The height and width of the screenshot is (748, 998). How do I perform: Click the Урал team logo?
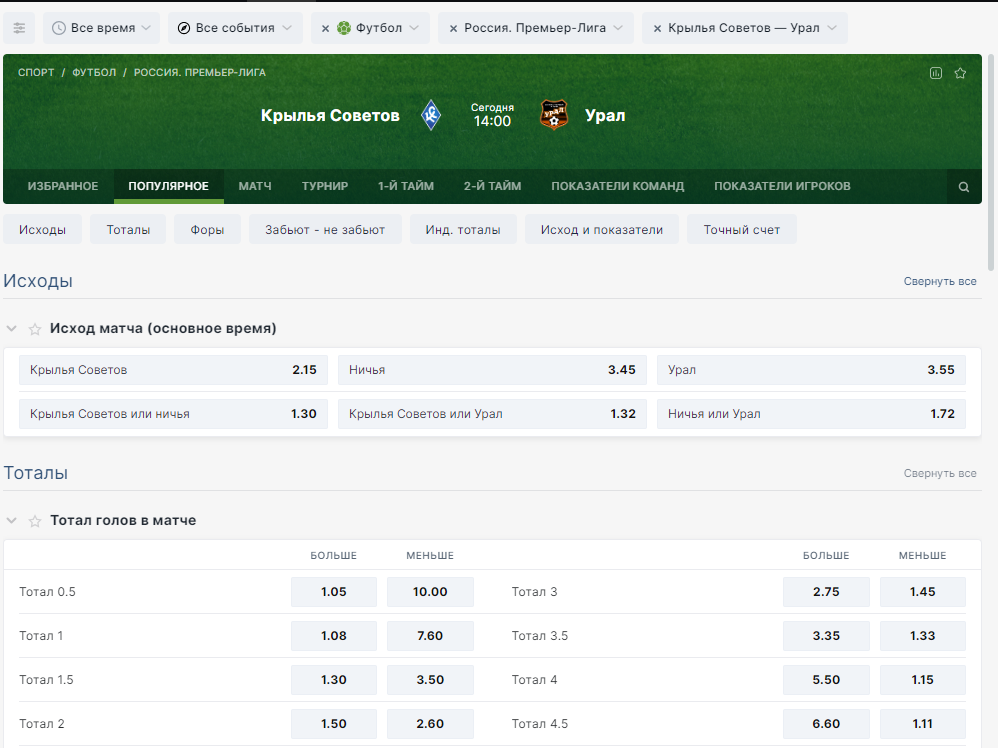(554, 115)
